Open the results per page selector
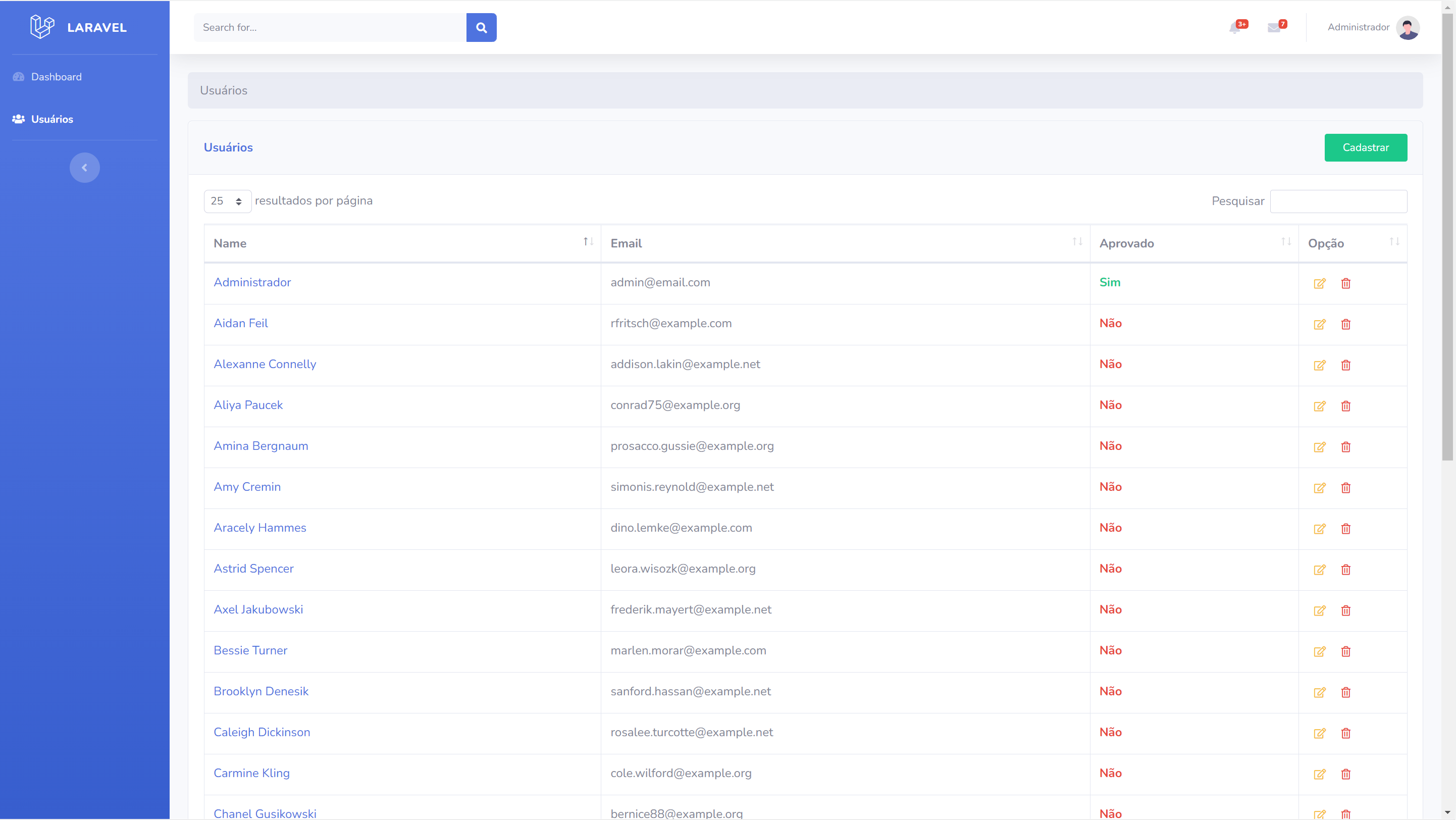 click(x=227, y=201)
